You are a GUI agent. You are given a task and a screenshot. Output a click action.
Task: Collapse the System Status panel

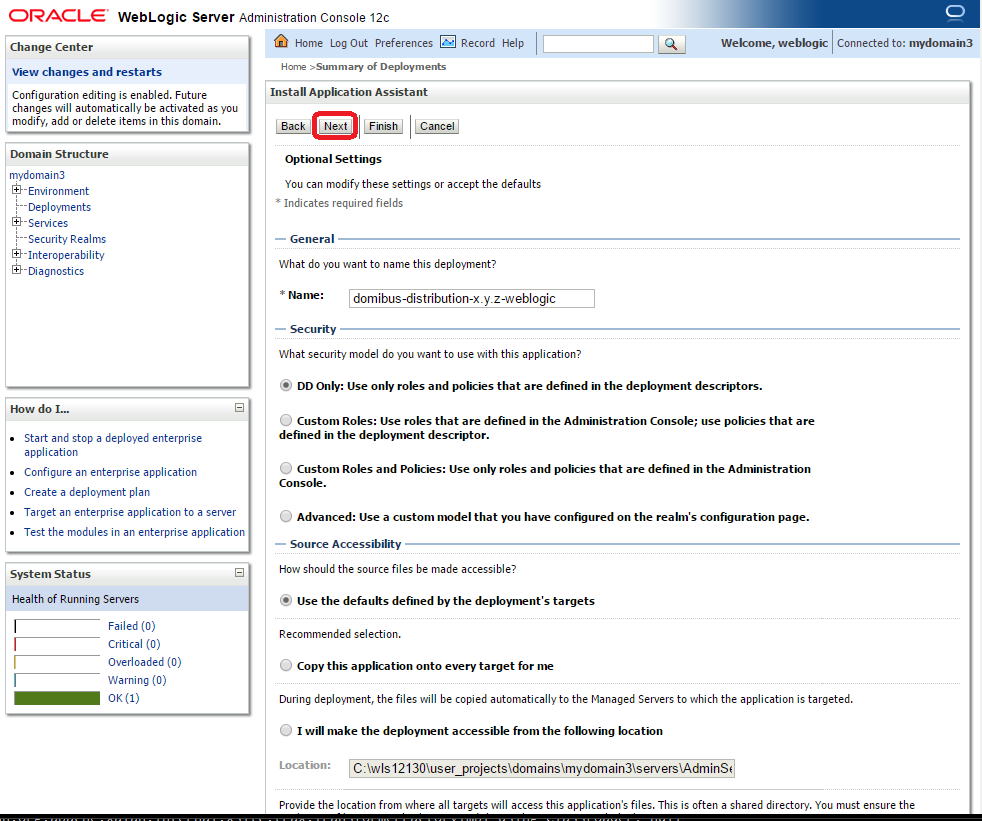click(239, 572)
